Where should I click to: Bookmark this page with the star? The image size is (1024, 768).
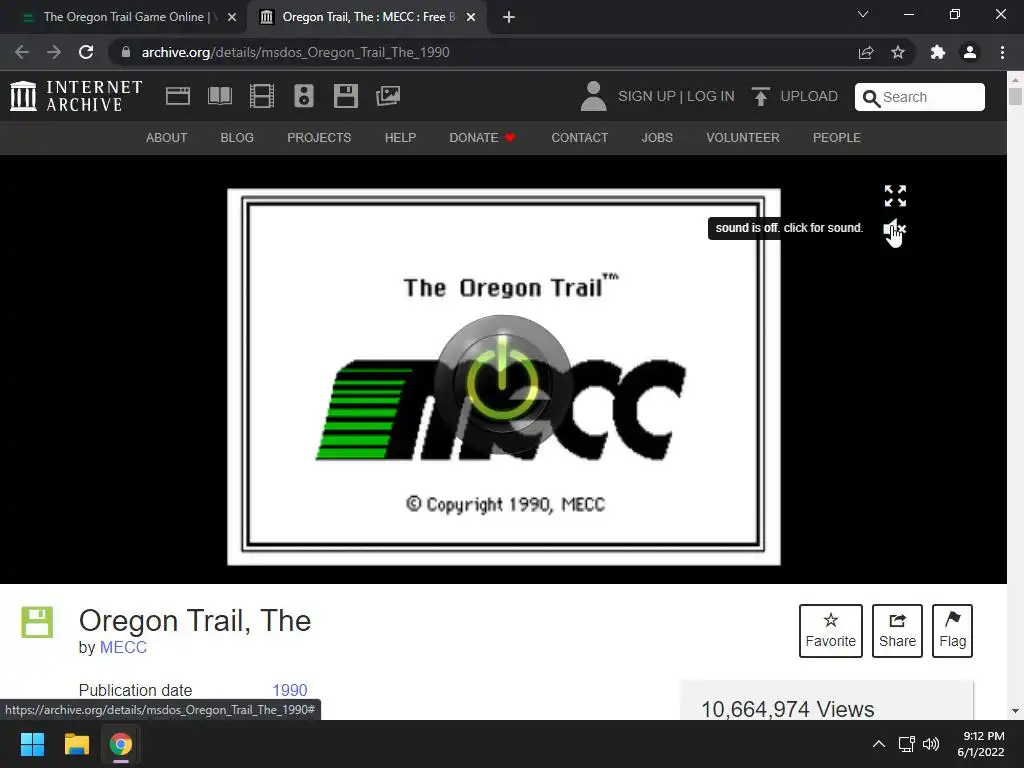(898, 52)
